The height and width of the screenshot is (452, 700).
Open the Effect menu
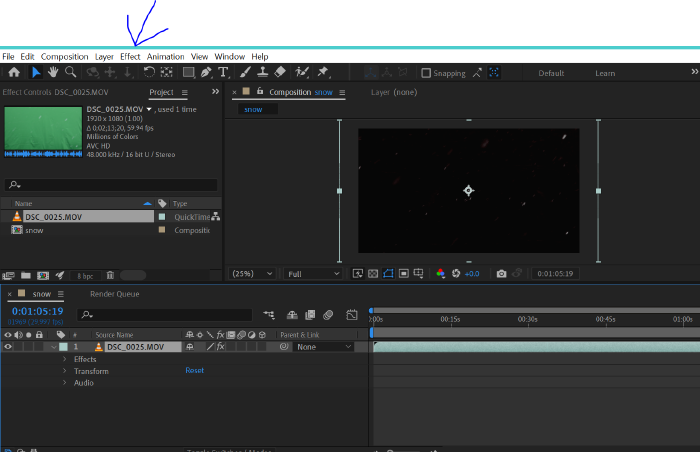130,57
